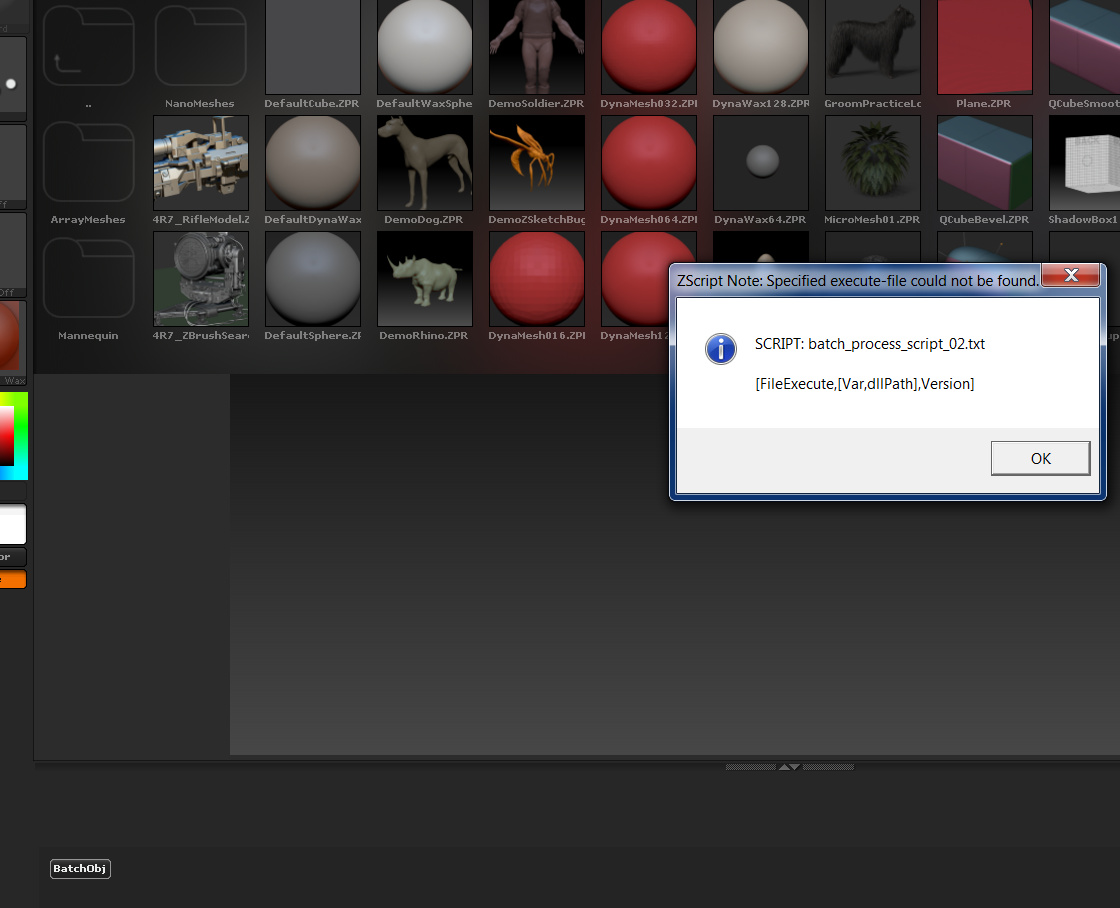
Task: Select the DemoRhino.ZPR project
Action: (425, 279)
